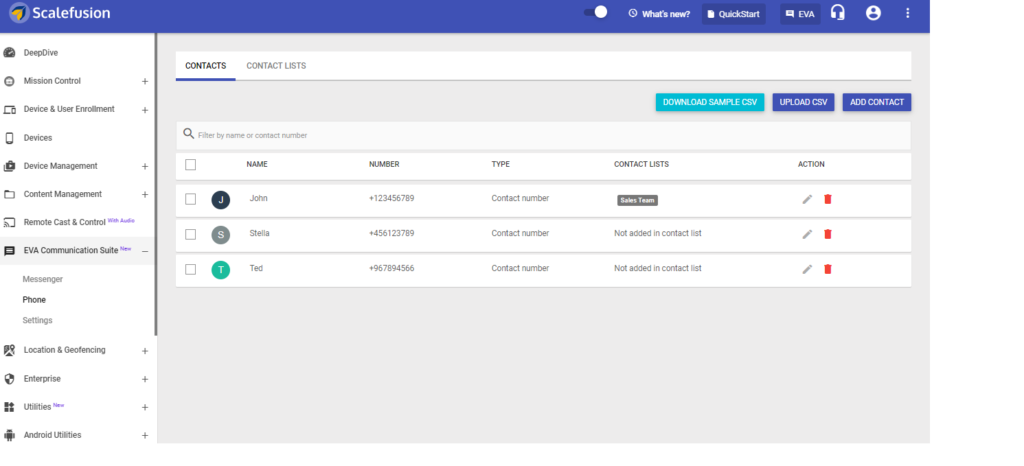This screenshot has height=466, width=1024.
Task: Open the headset support icon
Action: [x=838, y=13]
